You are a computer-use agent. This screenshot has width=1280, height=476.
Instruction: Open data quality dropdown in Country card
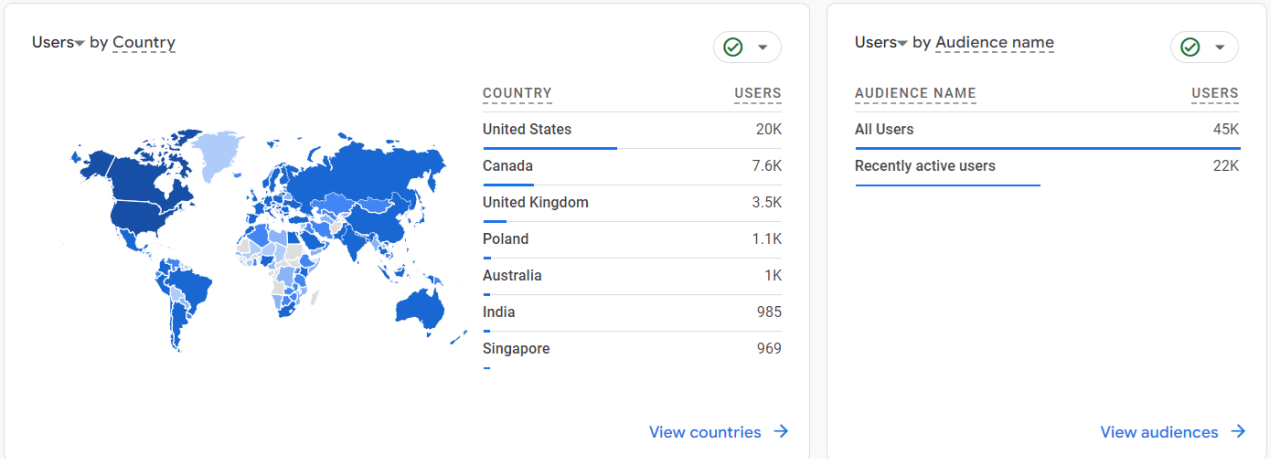[763, 47]
